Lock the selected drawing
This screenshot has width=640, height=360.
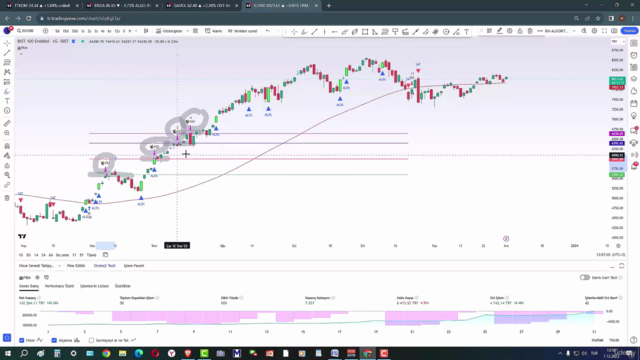point(520,31)
